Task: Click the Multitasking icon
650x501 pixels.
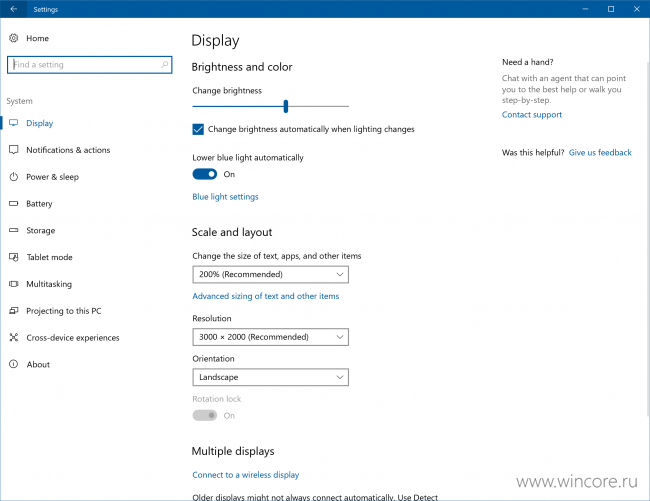Action: (x=14, y=284)
